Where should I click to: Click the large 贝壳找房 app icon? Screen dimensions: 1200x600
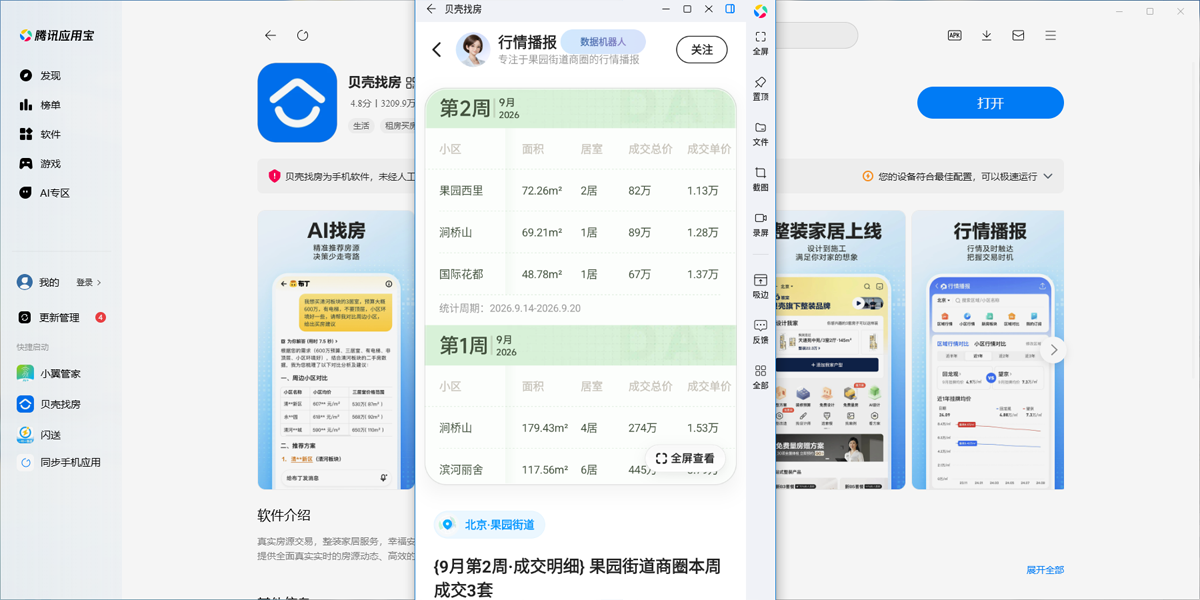coord(297,103)
